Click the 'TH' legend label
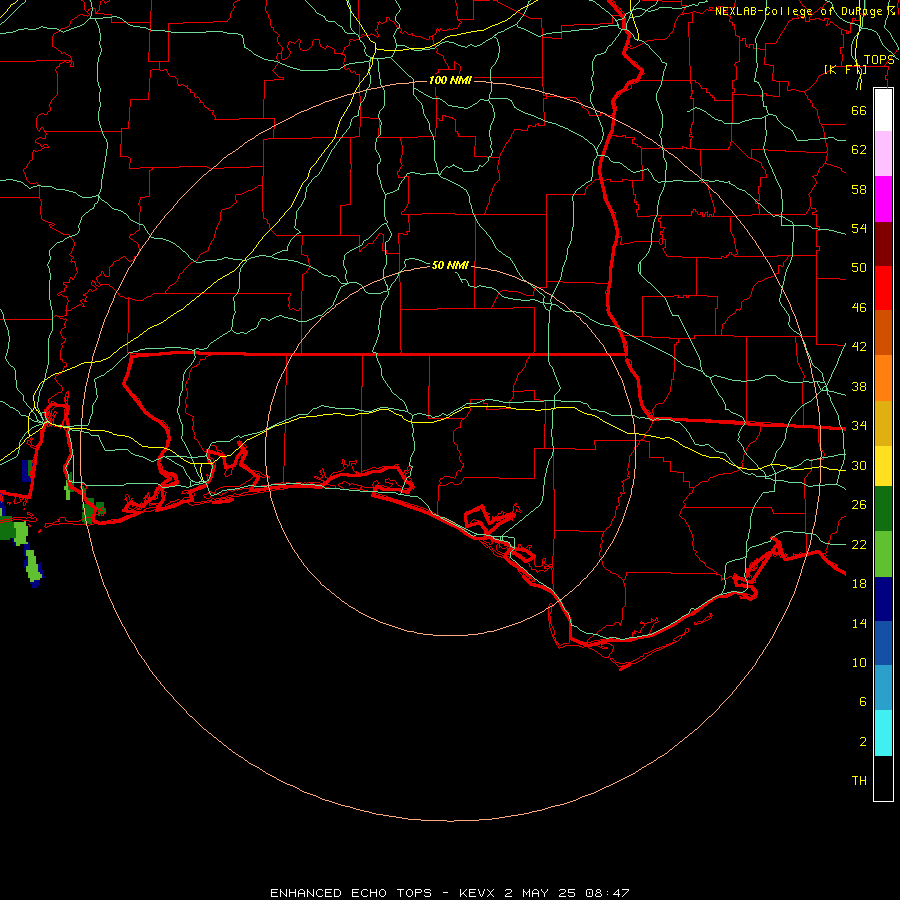The width and height of the screenshot is (900, 900). (859, 781)
